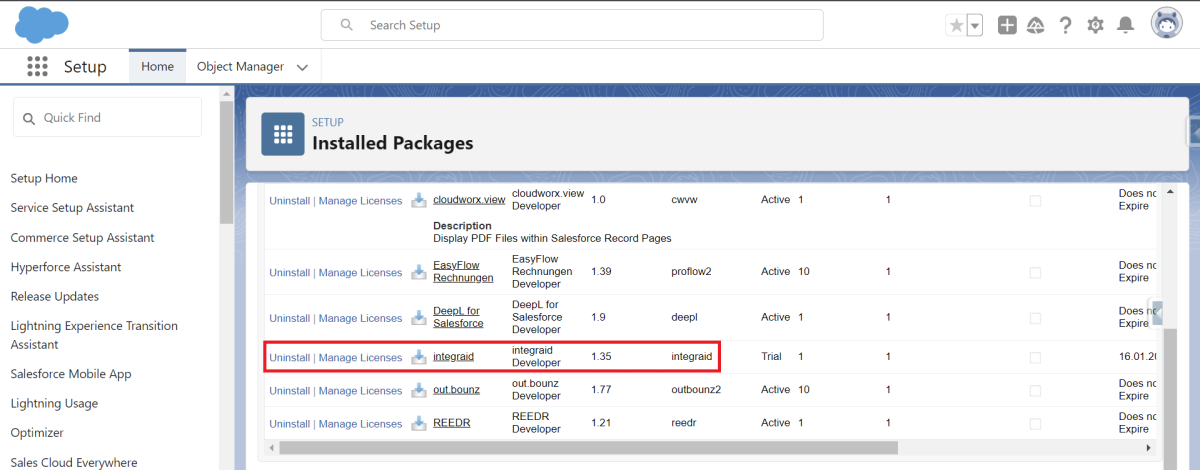1200x470 pixels.
Task: Open the Help question mark icon
Action: click(x=1066, y=25)
